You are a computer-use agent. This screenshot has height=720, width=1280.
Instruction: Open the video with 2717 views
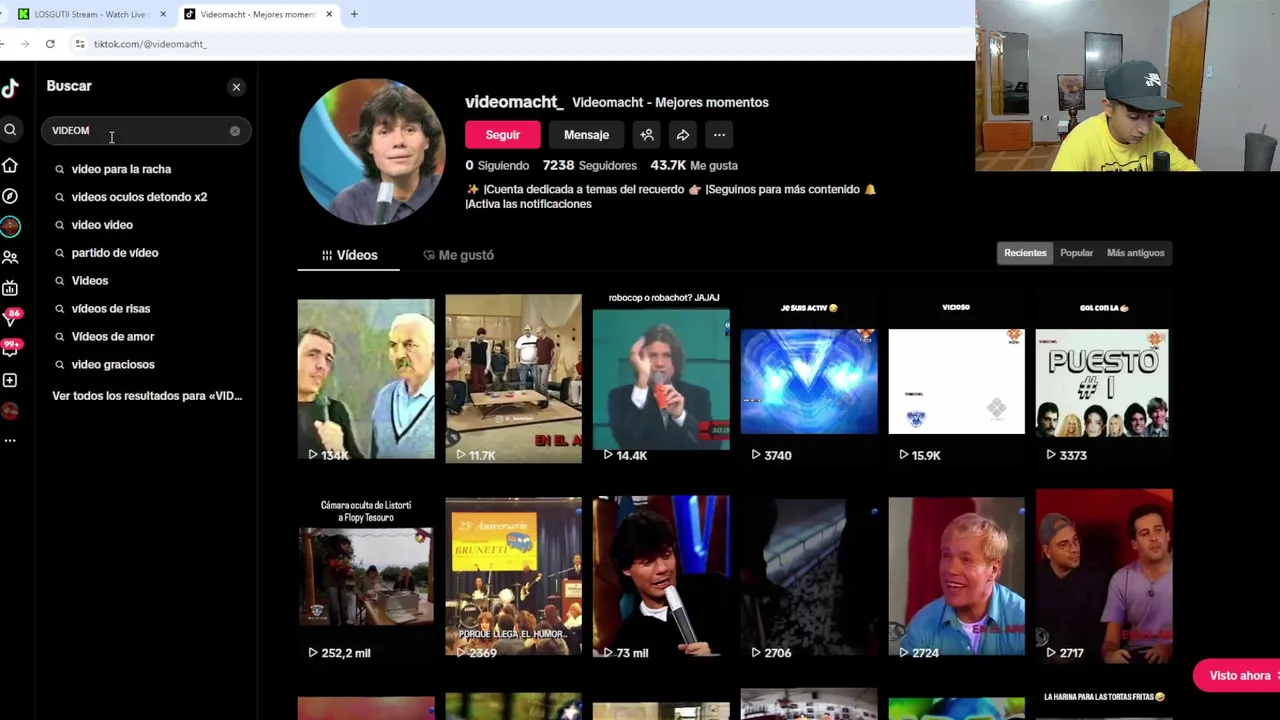[x=1104, y=577]
